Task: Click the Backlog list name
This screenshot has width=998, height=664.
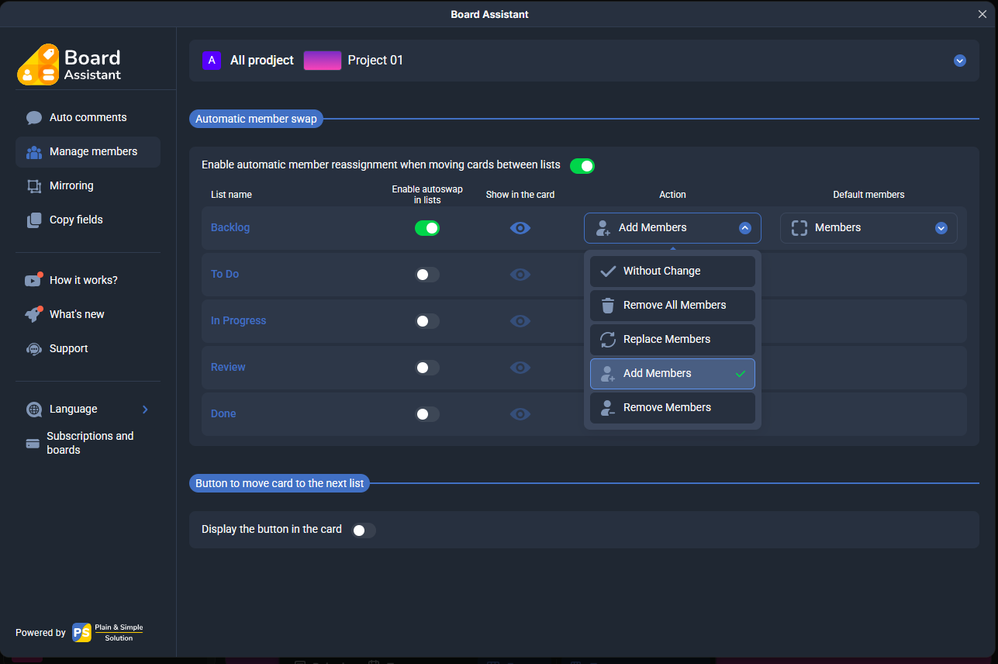Action: tap(230, 228)
